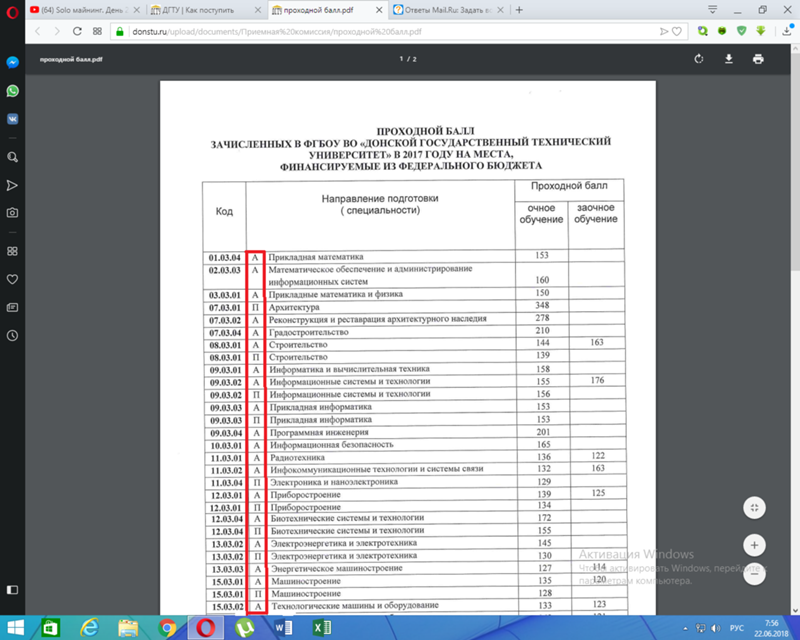This screenshot has width=800, height=640.
Task: Reload the current page
Action: click(77, 31)
